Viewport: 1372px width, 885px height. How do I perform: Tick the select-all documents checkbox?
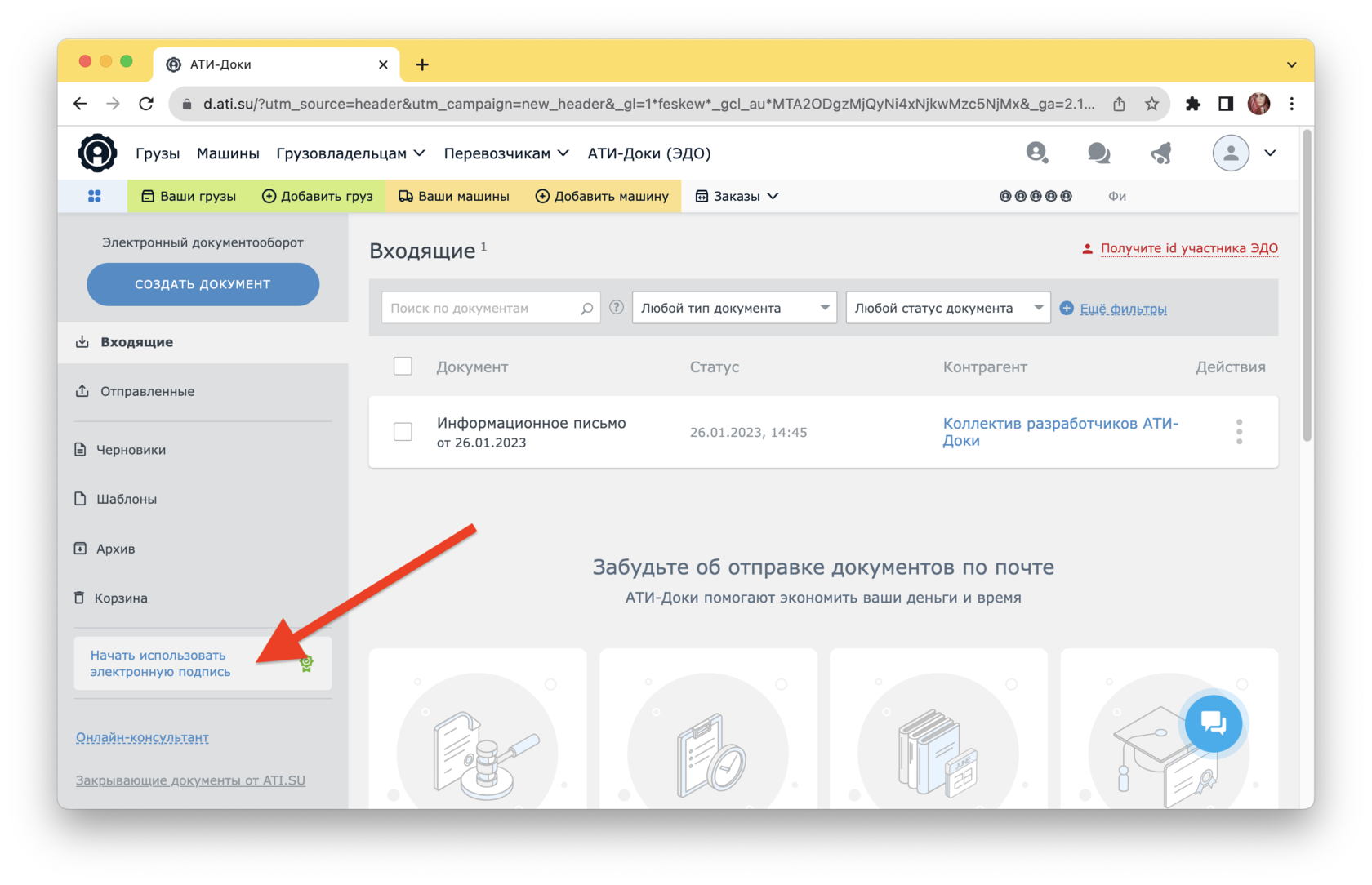[x=403, y=366]
